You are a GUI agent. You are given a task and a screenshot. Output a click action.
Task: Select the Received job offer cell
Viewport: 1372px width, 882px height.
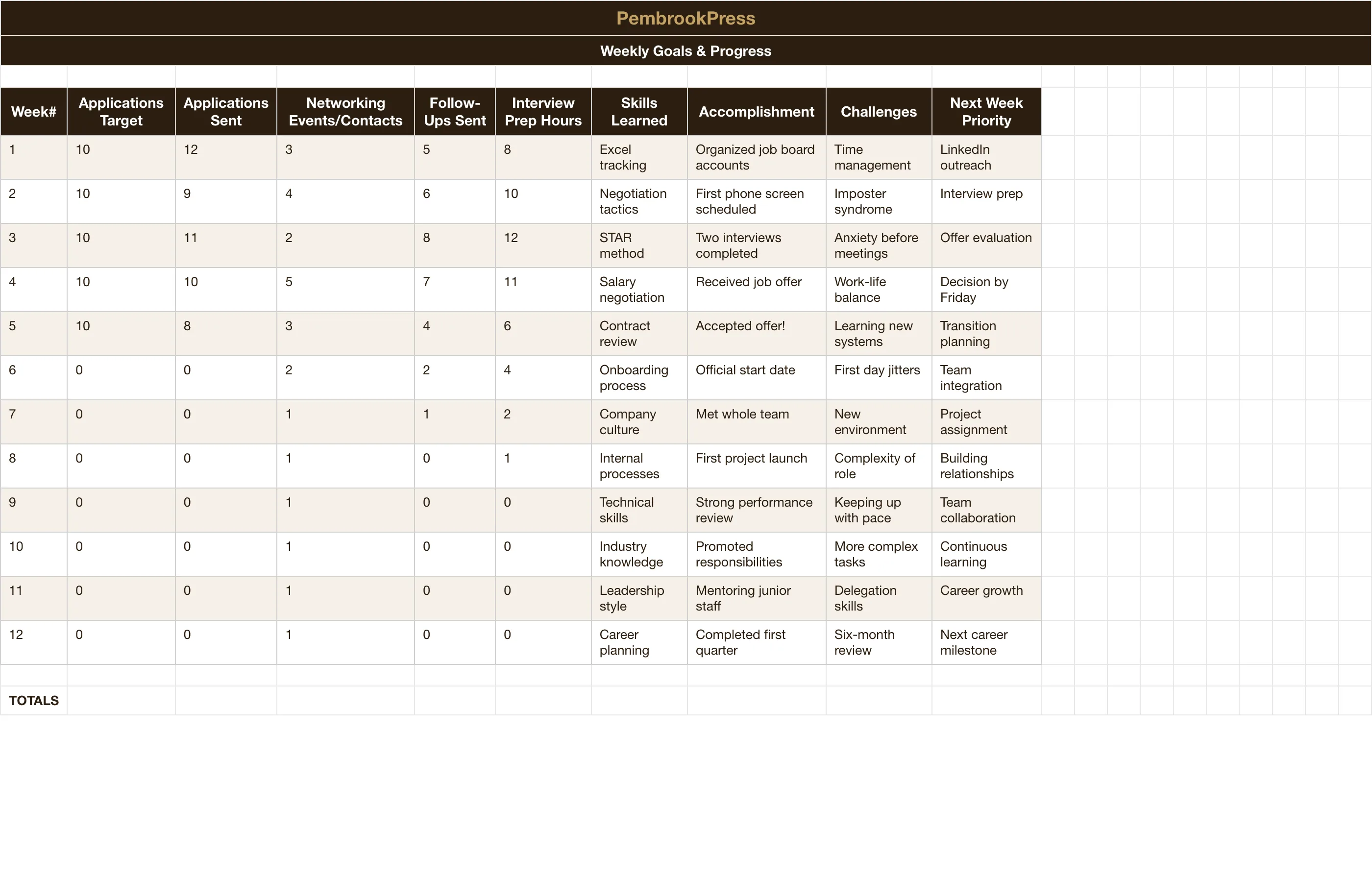(757, 289)
